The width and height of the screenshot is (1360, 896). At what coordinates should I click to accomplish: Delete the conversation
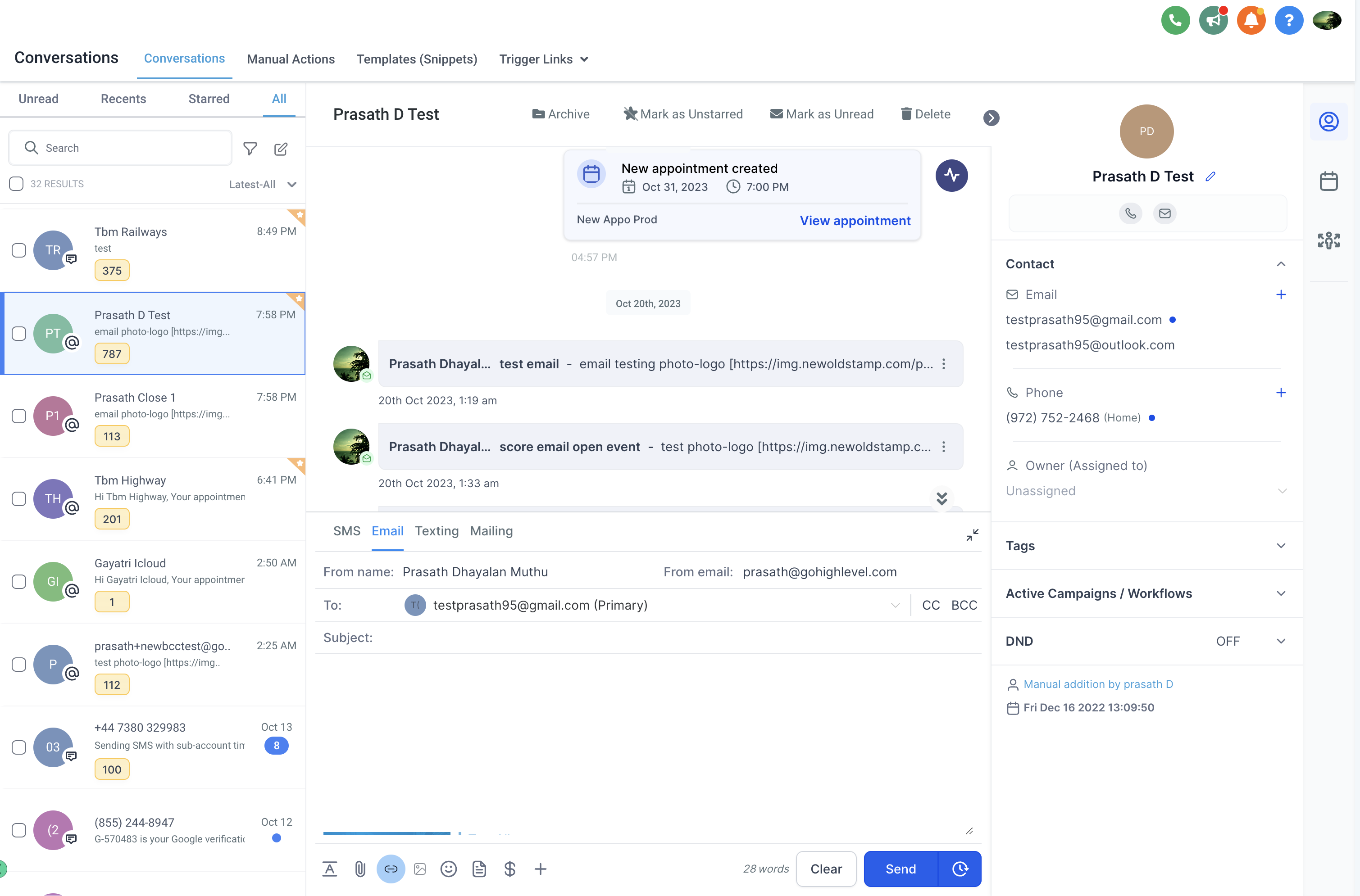pos(926,114)
